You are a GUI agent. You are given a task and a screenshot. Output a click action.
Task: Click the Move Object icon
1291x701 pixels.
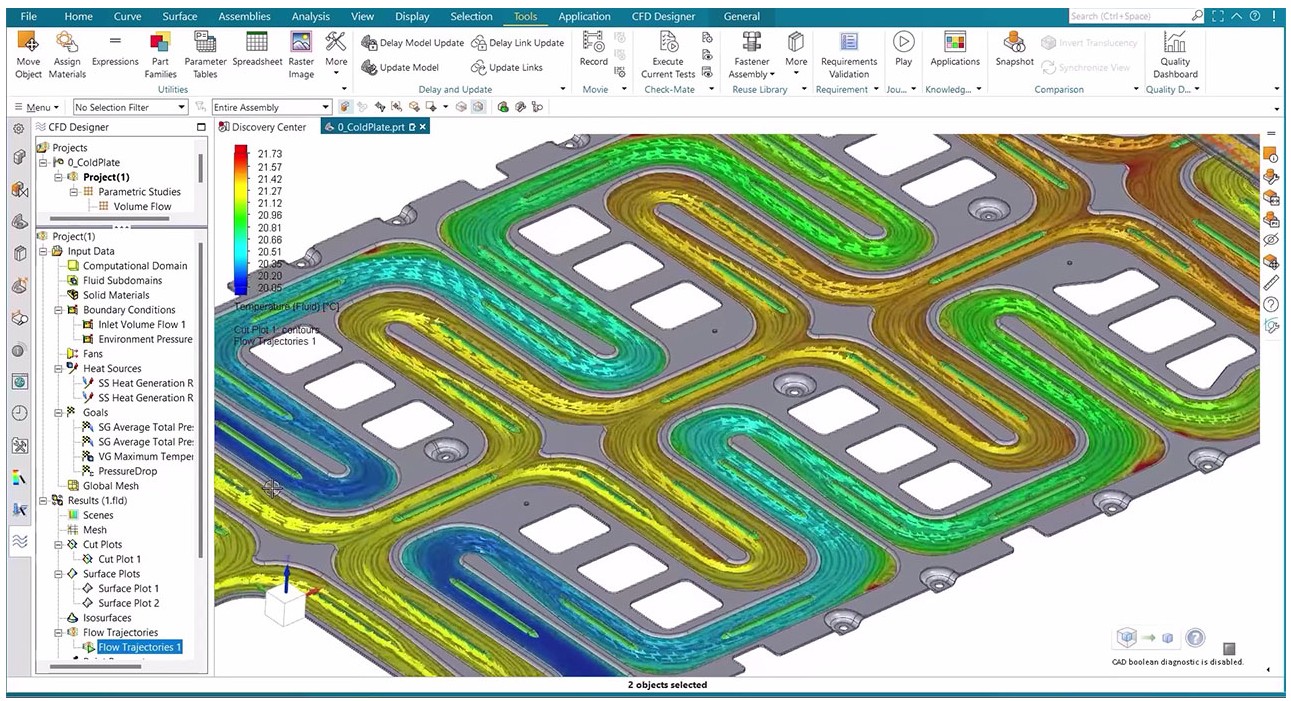(28, 43)
